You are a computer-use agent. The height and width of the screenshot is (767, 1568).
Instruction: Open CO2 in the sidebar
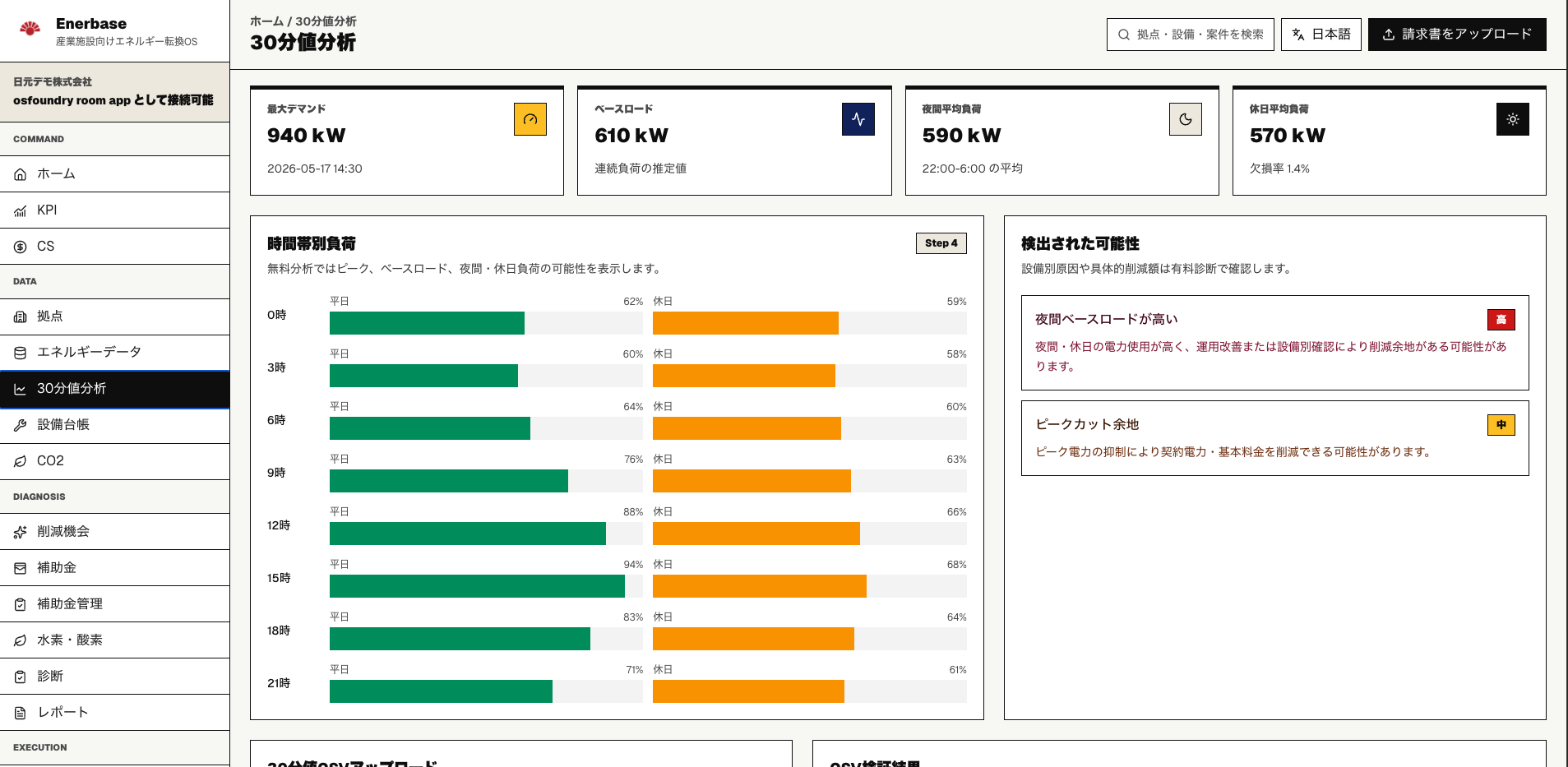(x=115, y=461)
